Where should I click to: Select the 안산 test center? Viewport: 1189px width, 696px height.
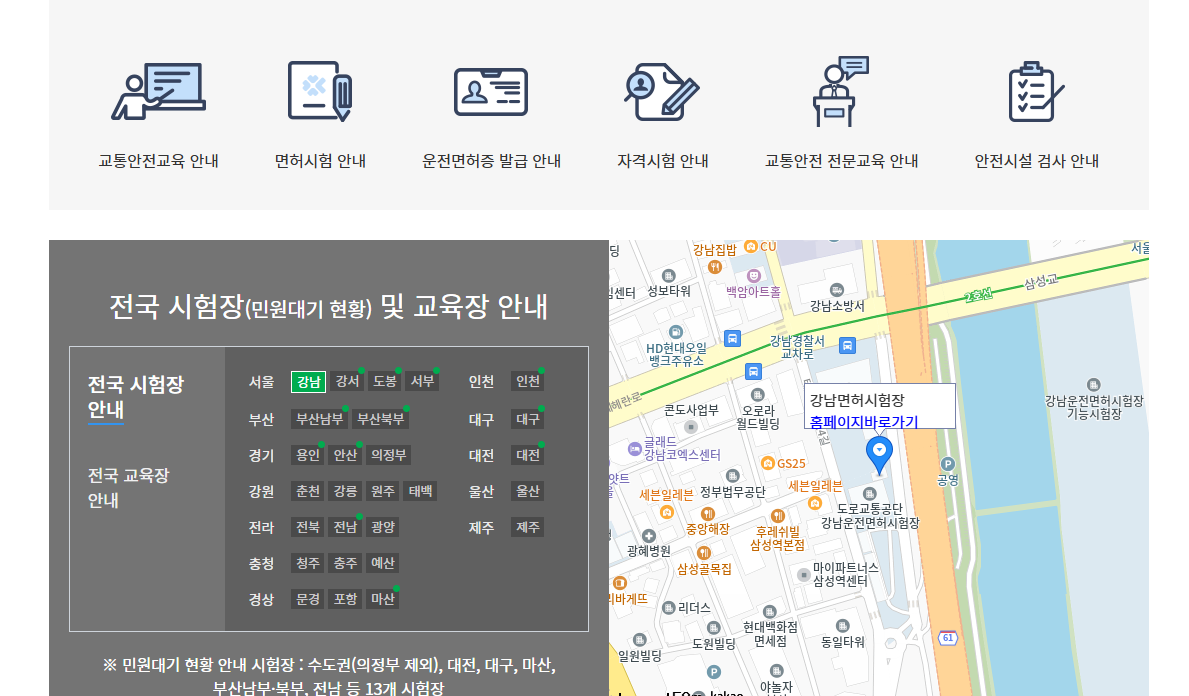click(x=345, y=455)
